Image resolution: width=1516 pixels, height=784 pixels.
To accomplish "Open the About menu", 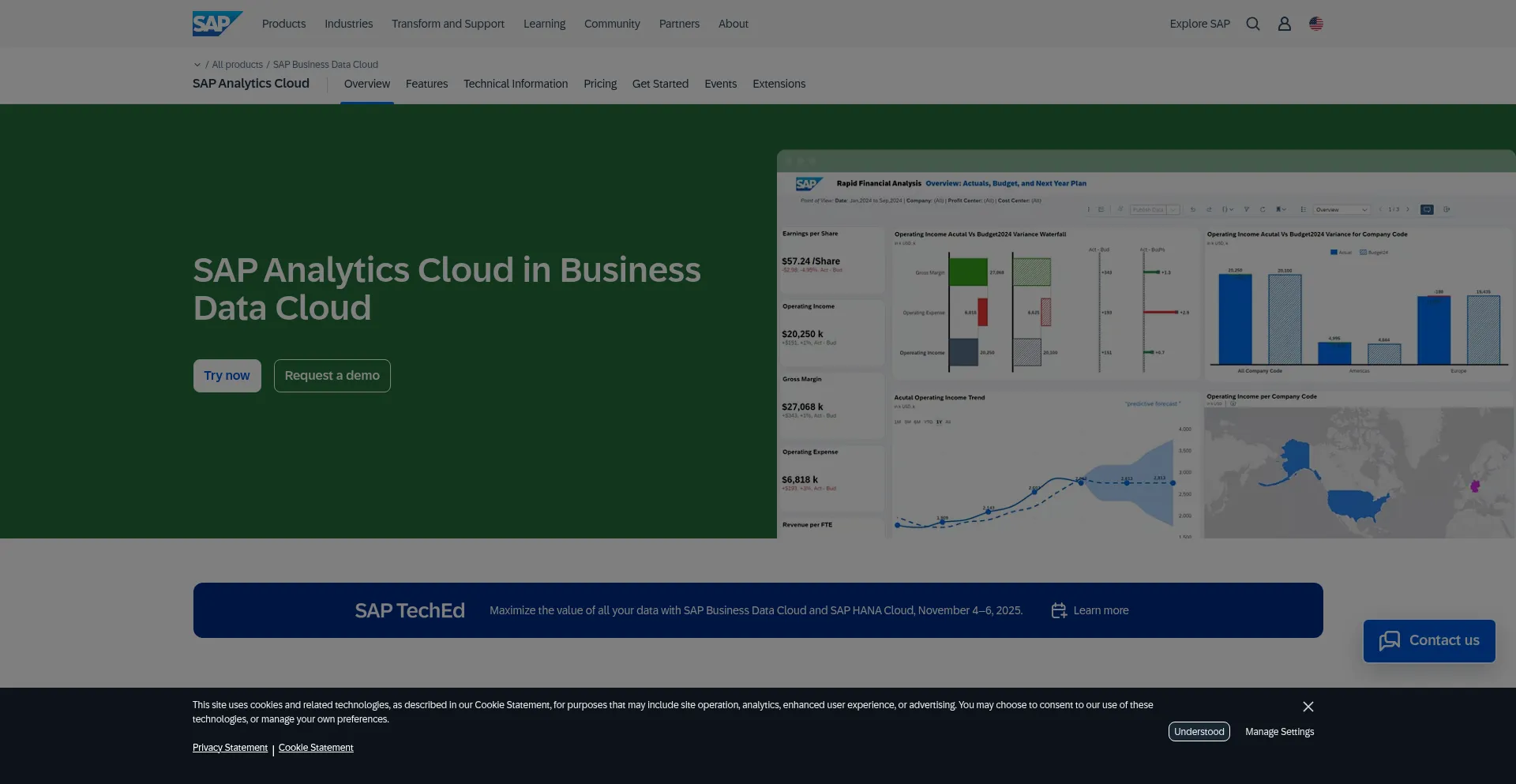I will tap(734, 24).
